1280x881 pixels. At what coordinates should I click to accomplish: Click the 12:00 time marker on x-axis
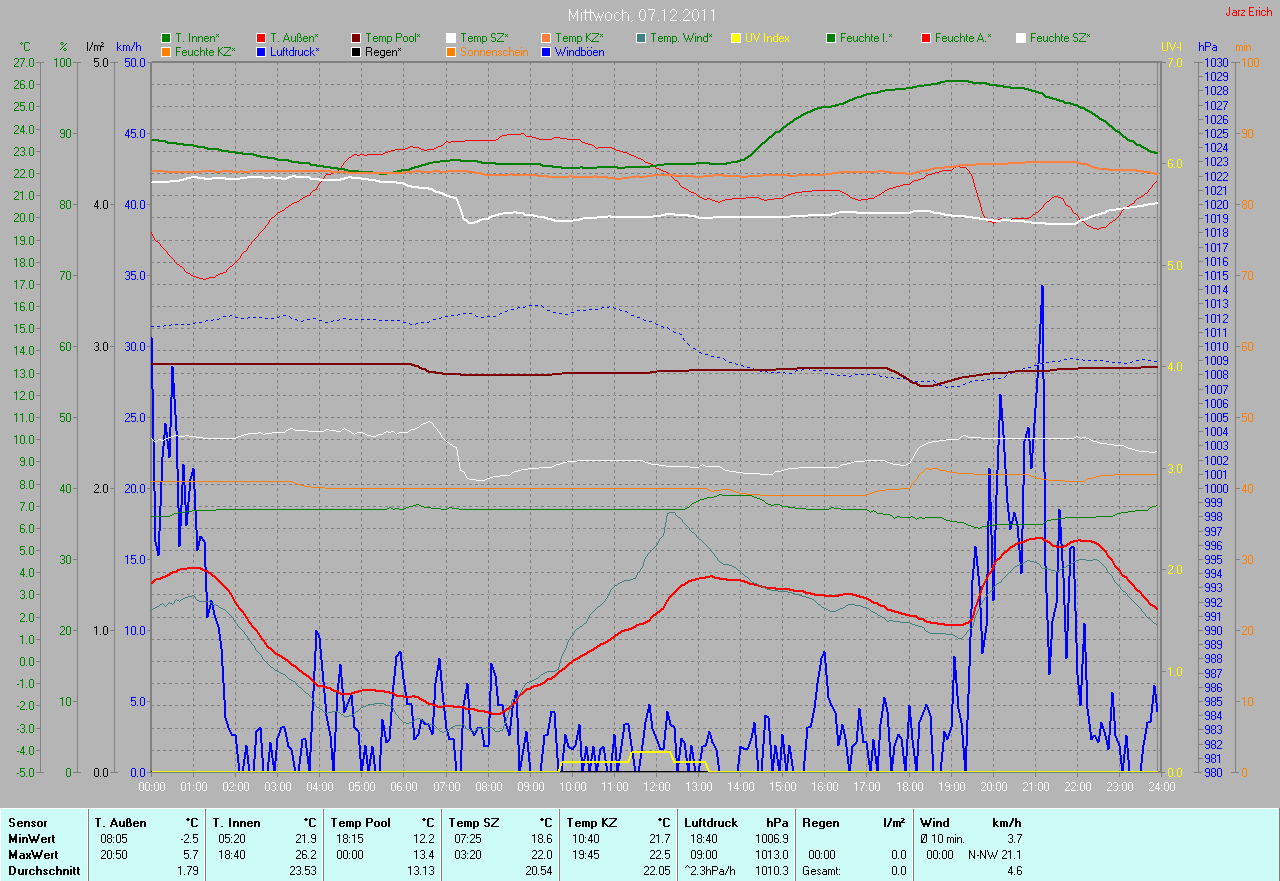click(656, 787)
